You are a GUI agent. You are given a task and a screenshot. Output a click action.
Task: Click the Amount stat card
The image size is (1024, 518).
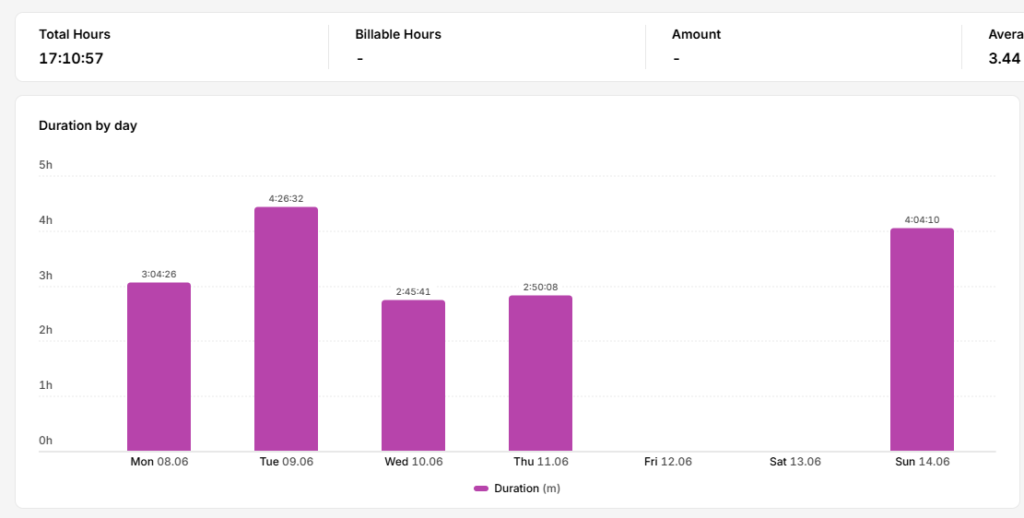[803, 47]
